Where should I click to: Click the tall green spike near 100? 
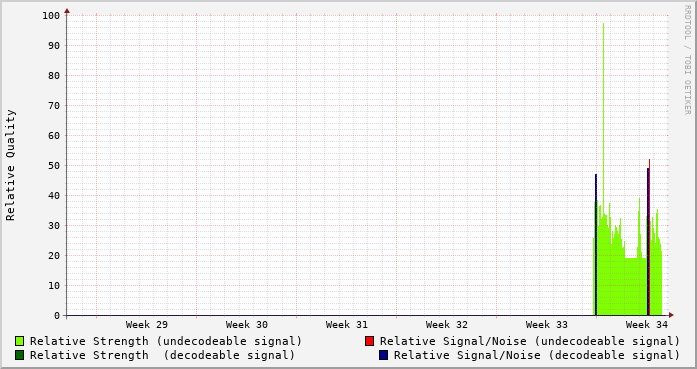pos(603,111)
